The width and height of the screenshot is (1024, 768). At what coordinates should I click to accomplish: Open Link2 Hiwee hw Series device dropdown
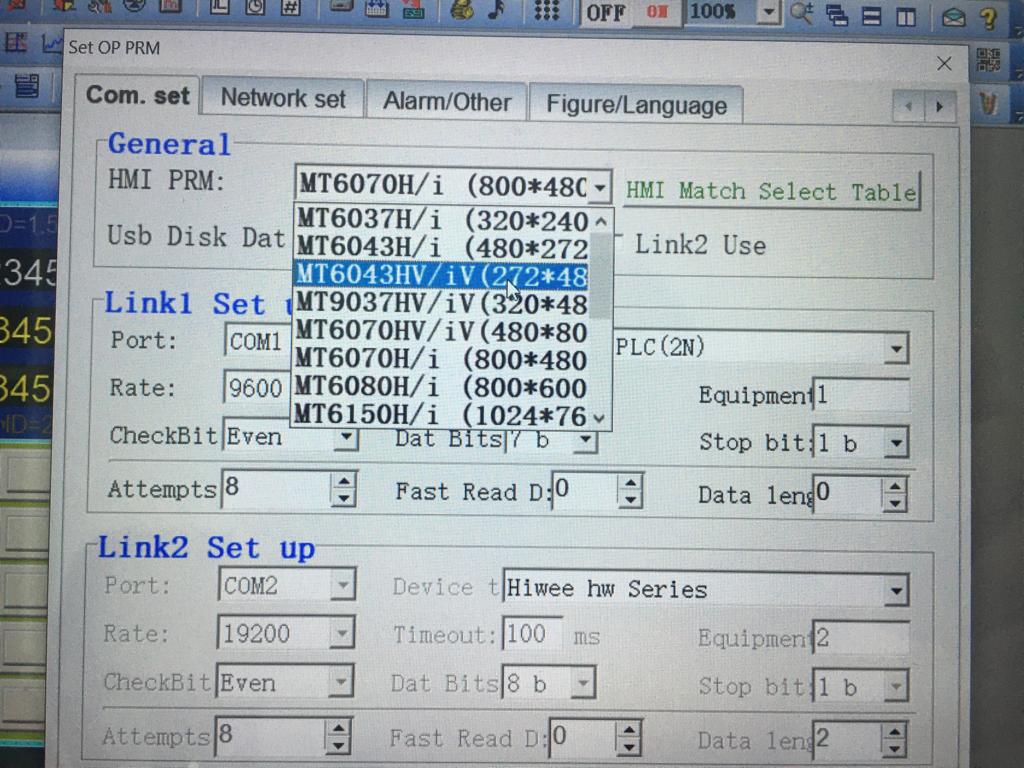click(x=896, y=591)
